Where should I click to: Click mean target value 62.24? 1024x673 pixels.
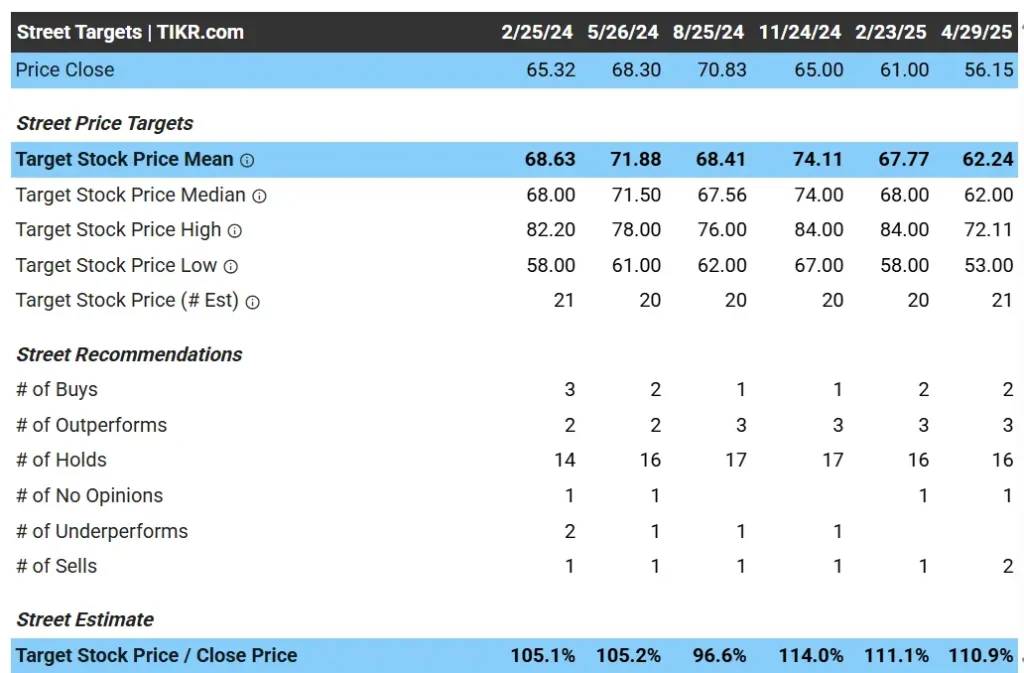click(x=988, y=159)
